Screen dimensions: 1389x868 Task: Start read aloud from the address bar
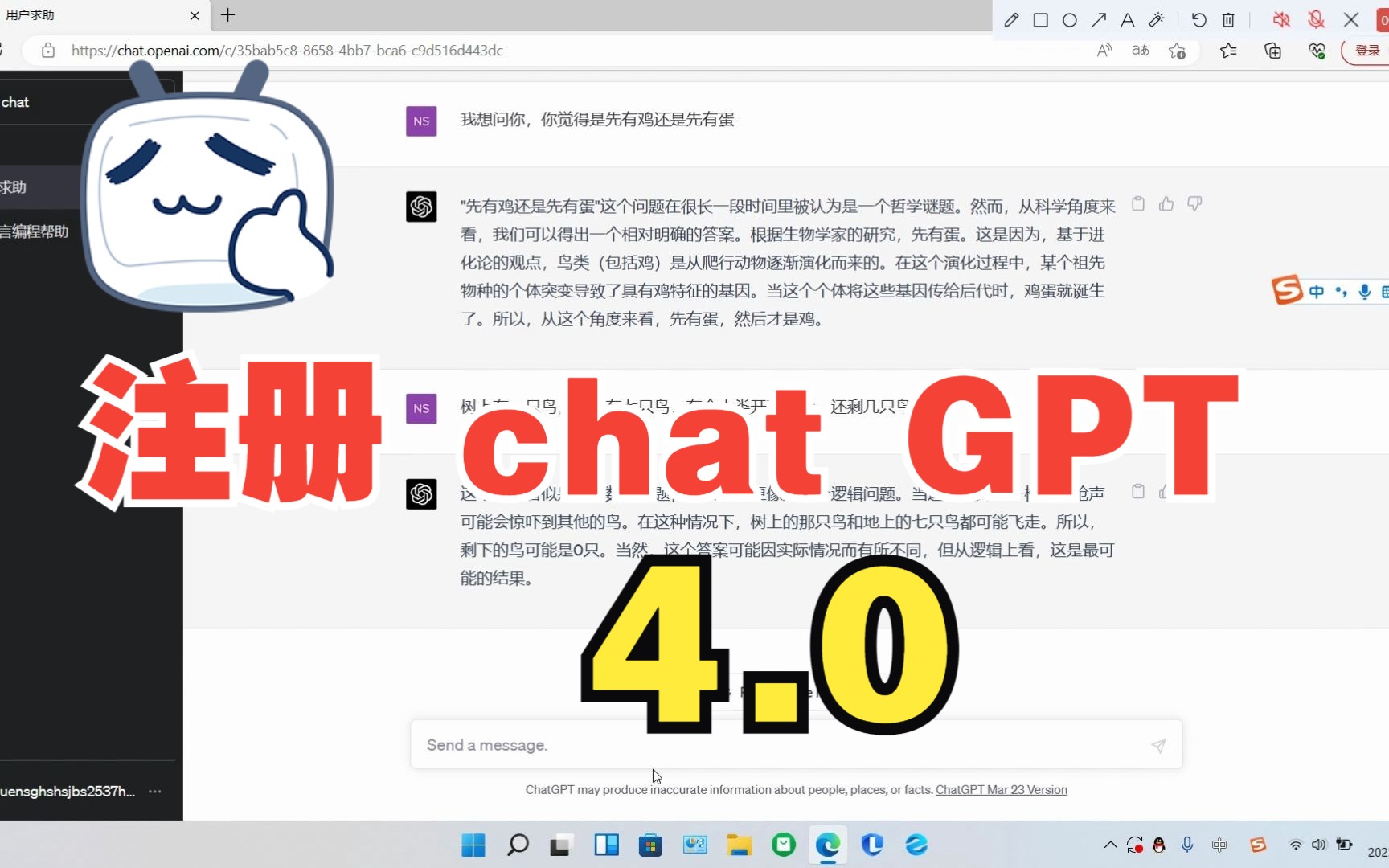pos(1104,50)
